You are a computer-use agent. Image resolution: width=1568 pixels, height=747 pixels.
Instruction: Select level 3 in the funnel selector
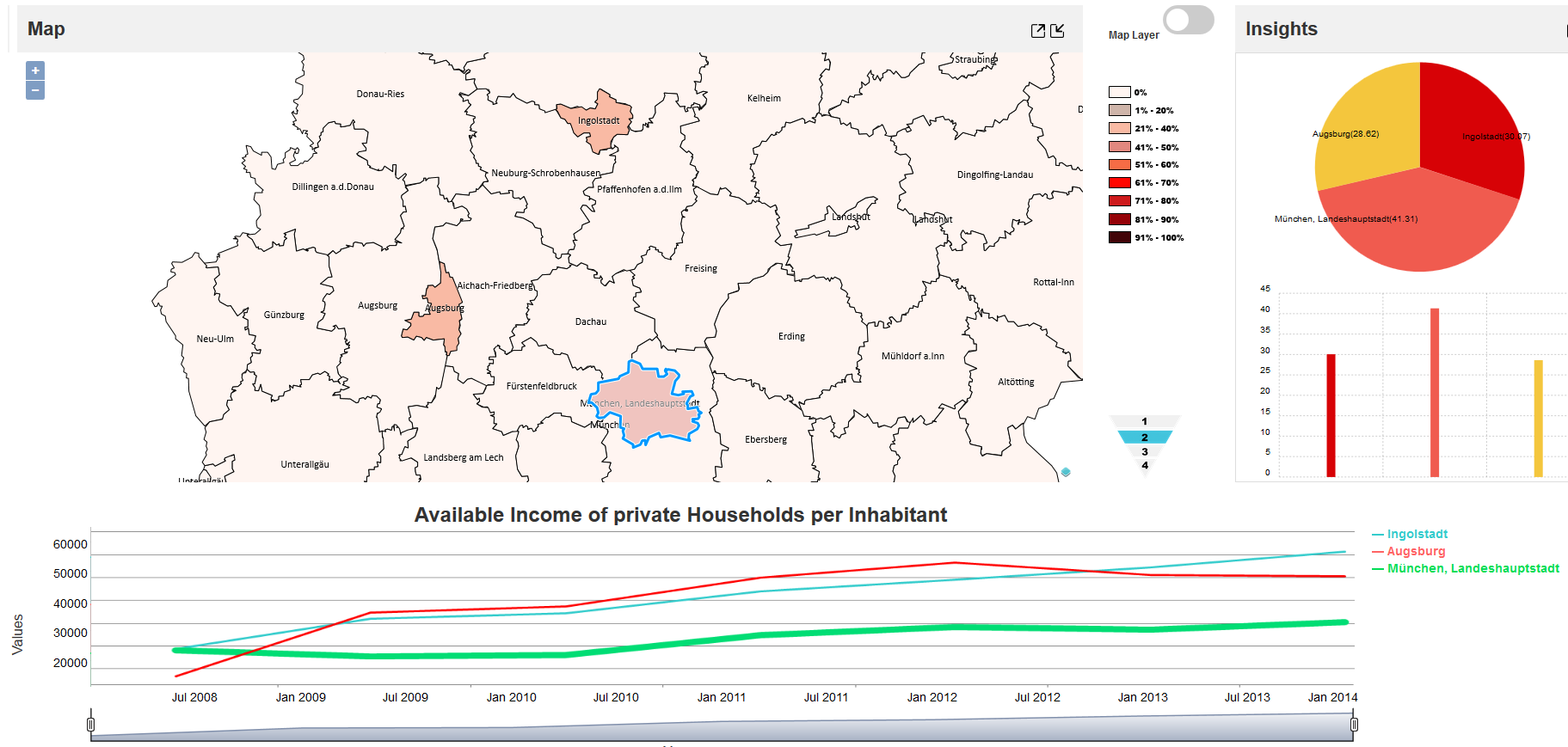[x=1145, y=452]
